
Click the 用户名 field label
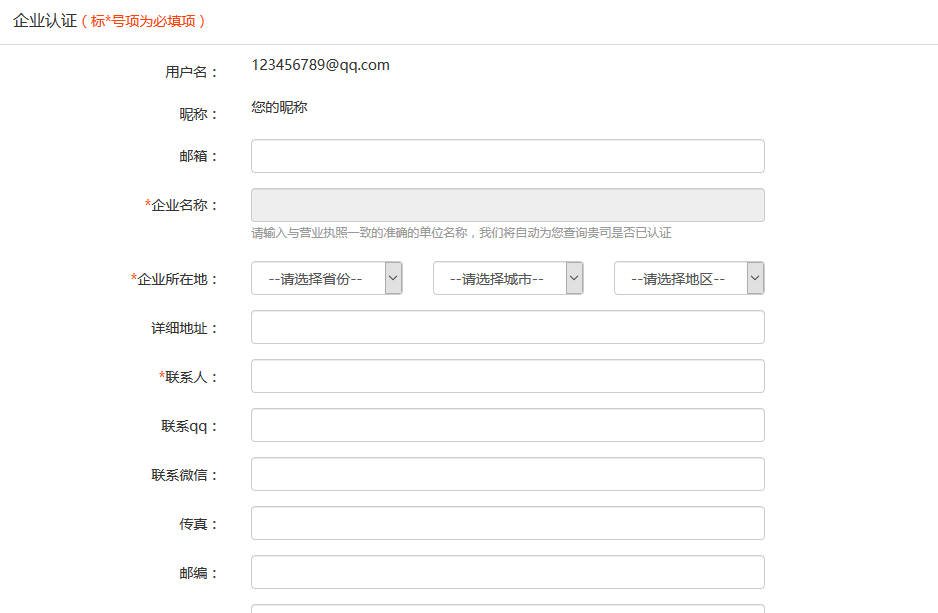(x=191, y=72)
